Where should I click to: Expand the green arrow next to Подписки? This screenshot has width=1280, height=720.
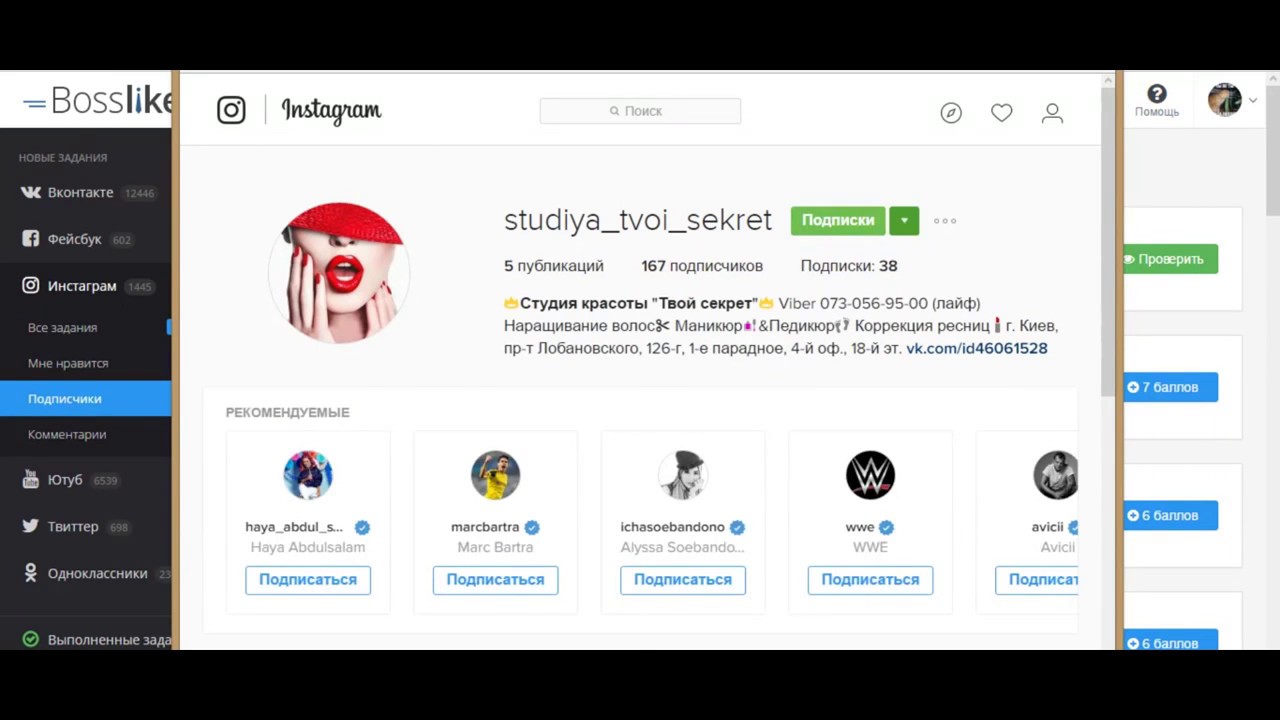[904, 221]
